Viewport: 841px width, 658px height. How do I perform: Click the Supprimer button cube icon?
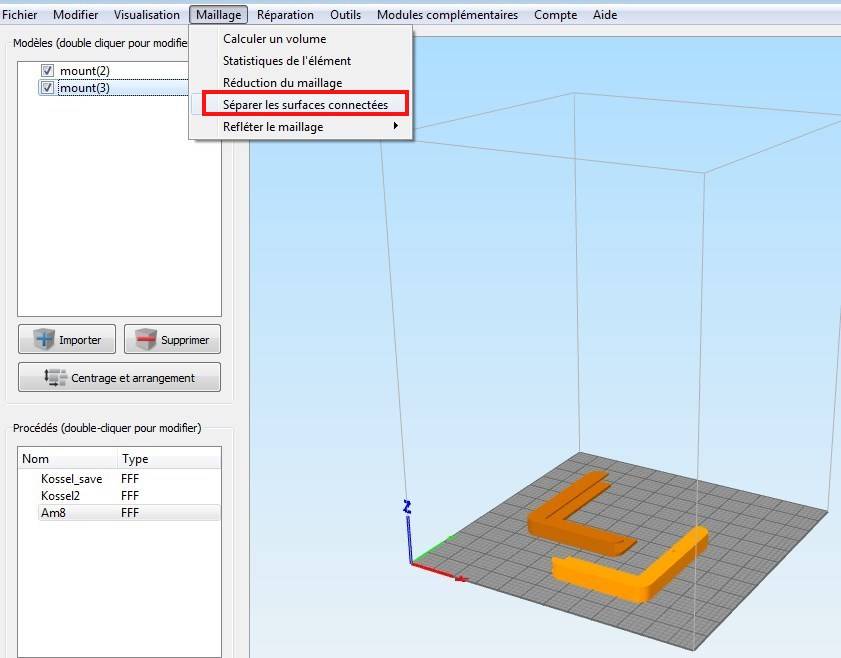[146, 339]
